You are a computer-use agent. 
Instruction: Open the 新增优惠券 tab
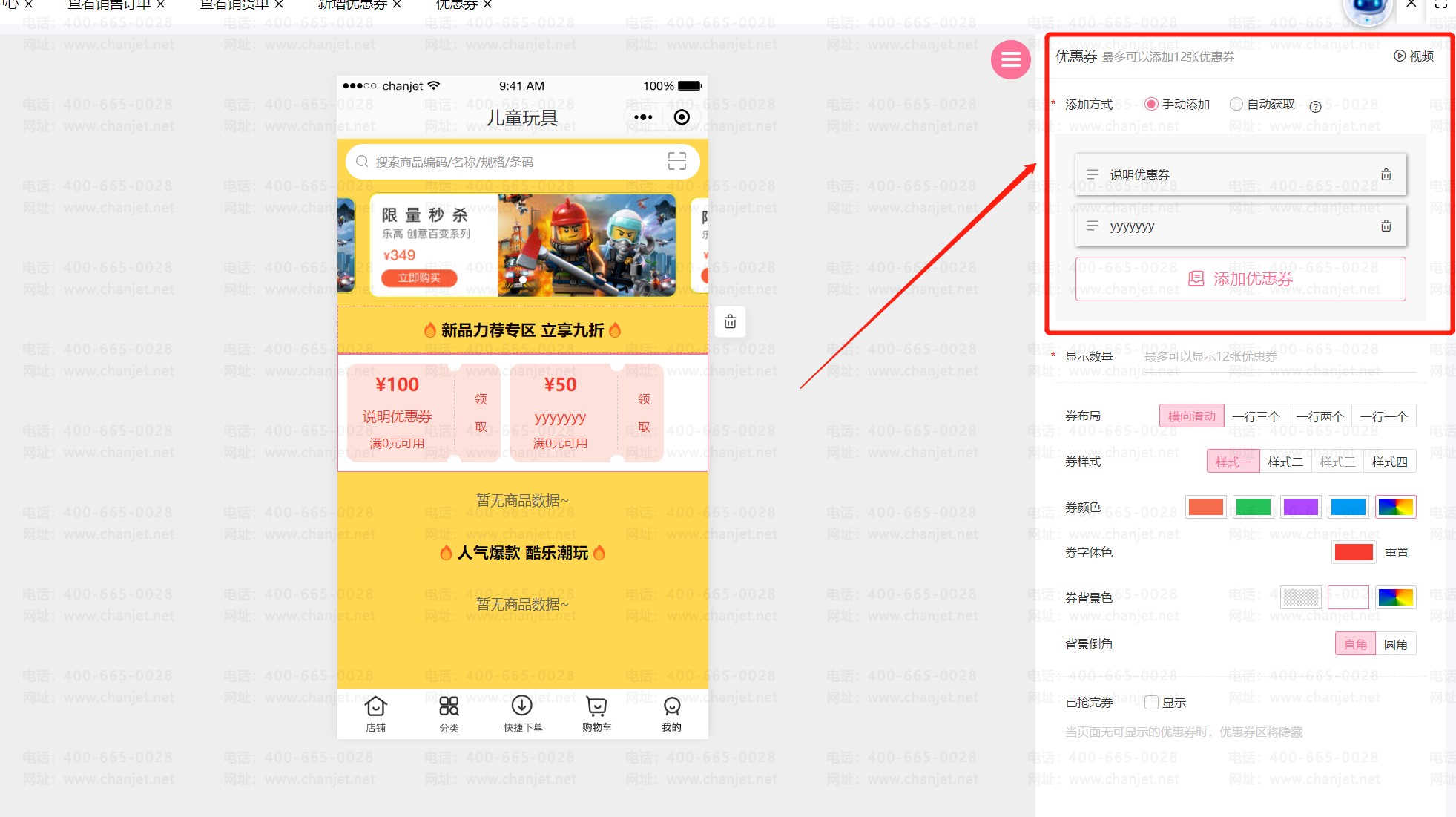(352, 4)
